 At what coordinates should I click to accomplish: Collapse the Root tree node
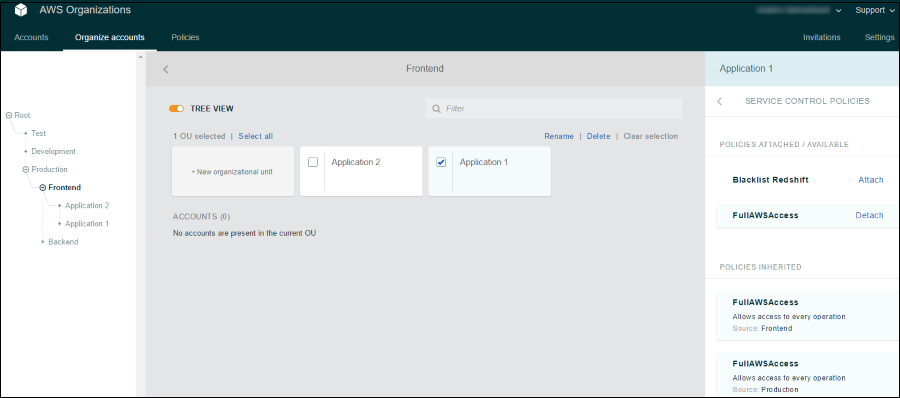pyautogui.click(x=9, y=115)
